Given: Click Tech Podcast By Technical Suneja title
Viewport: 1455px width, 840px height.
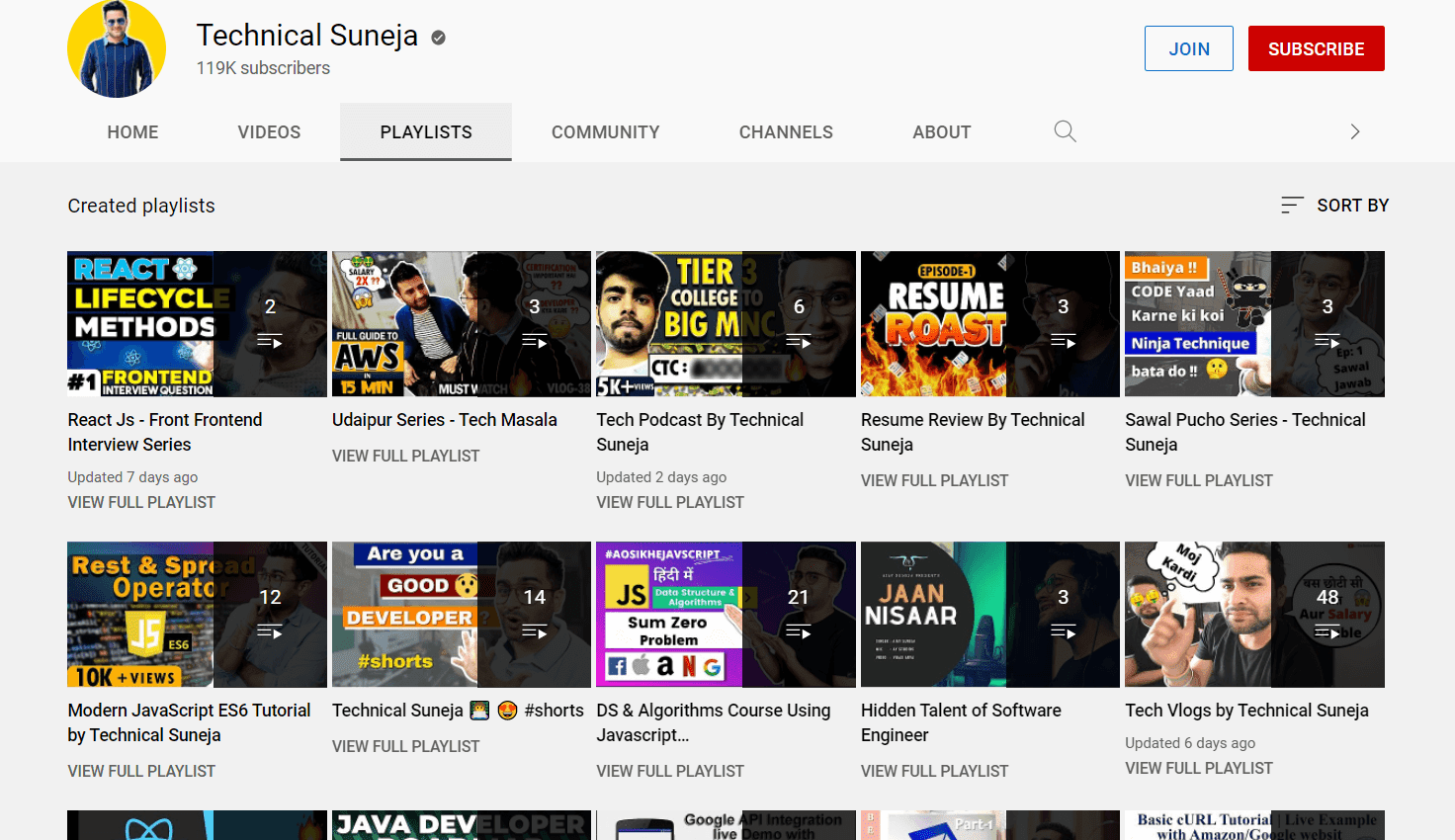Looking at the screenshot, I should pos(700,432).
